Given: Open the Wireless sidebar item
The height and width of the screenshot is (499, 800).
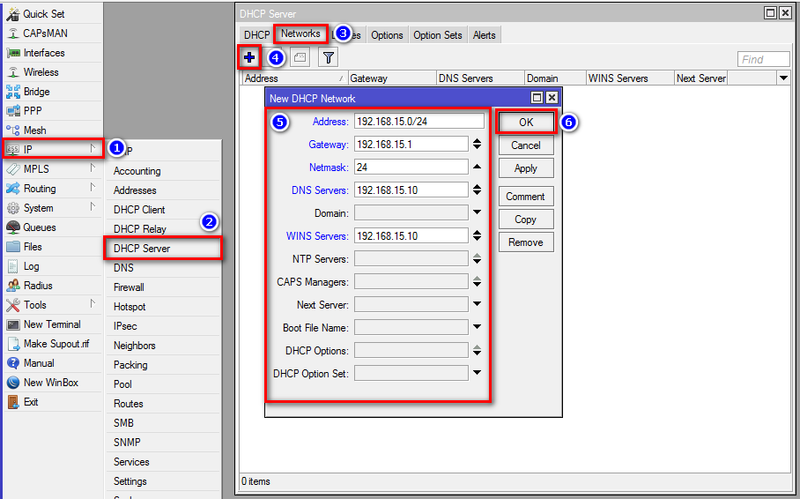Looking at the screenshot, I should pyautogui.click(x=41, y=72).
